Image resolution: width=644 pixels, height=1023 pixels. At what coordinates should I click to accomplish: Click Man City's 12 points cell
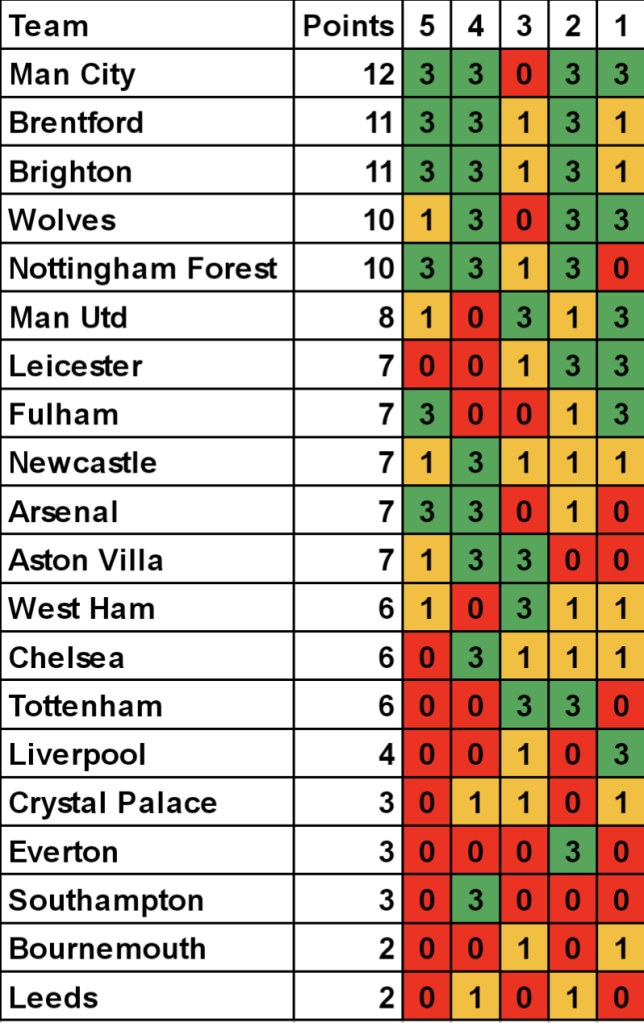point(381,74)
